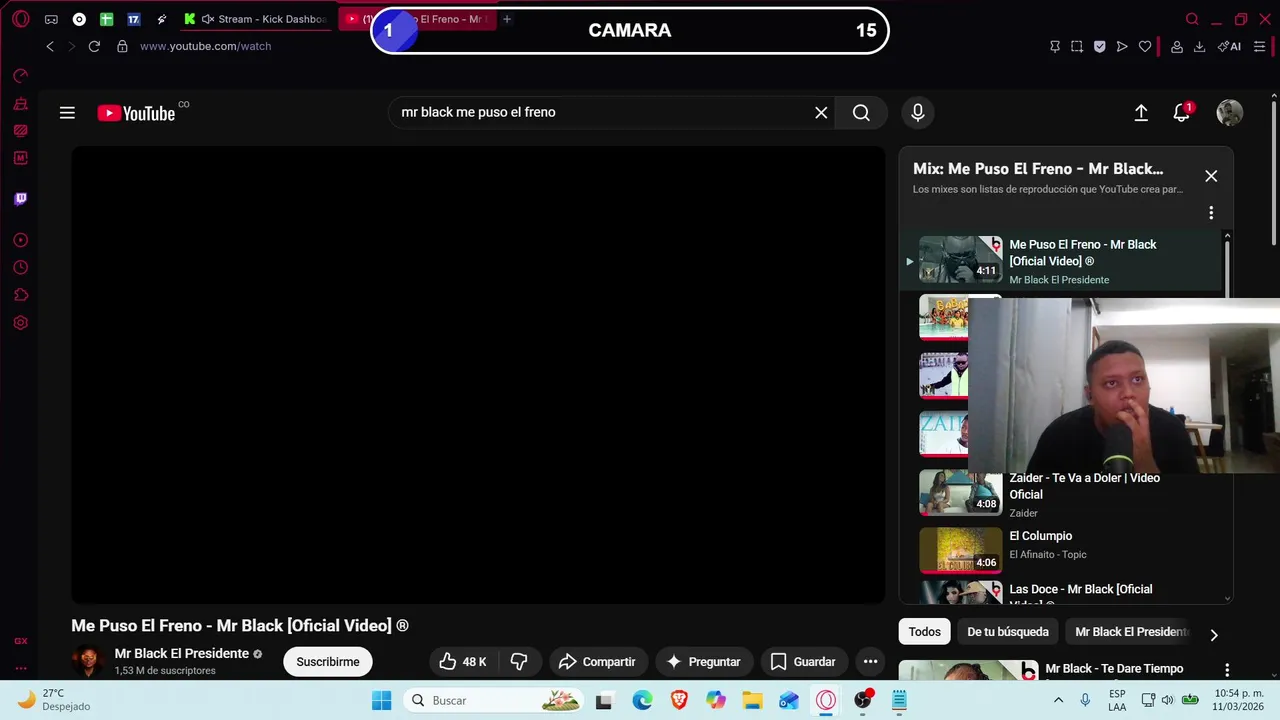Open Extensions cube icon in sidebar

pos(21,295)
